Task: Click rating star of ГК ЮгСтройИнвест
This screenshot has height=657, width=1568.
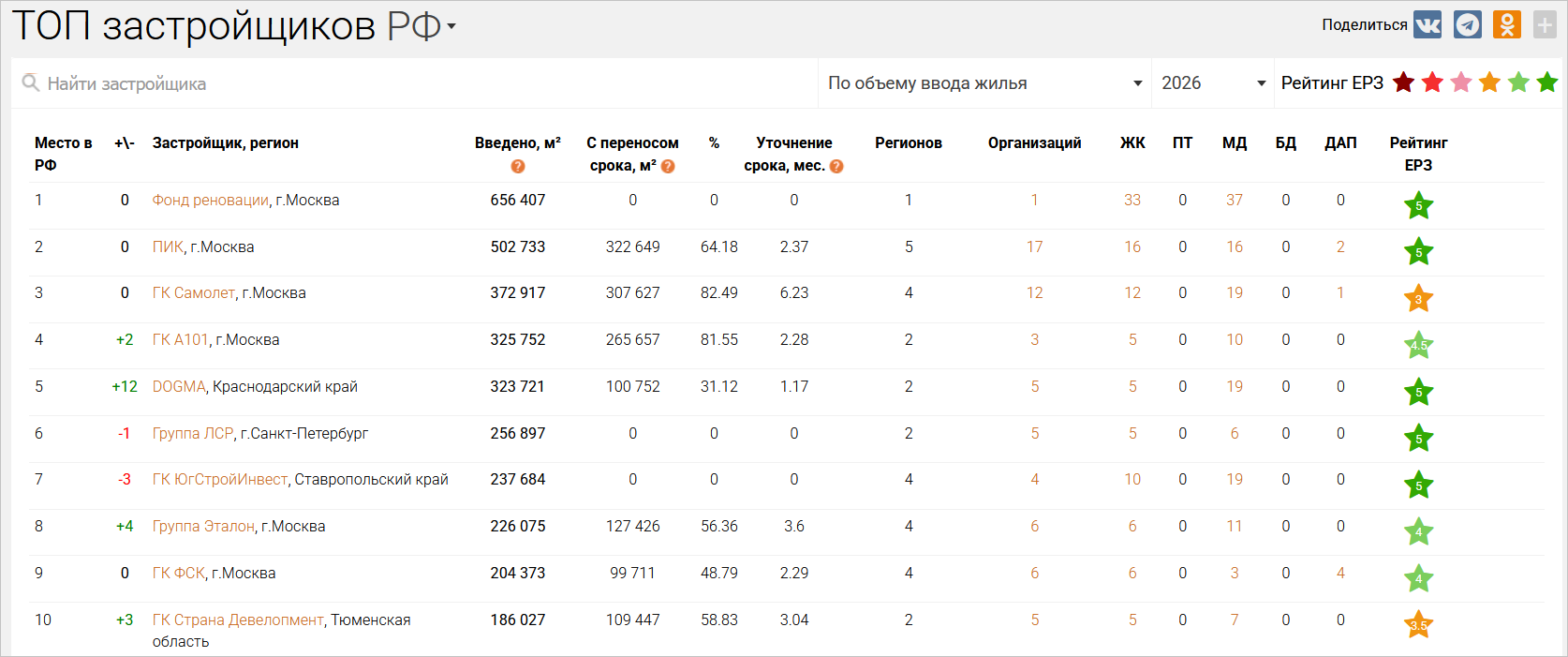Action: pos(1418,485)
